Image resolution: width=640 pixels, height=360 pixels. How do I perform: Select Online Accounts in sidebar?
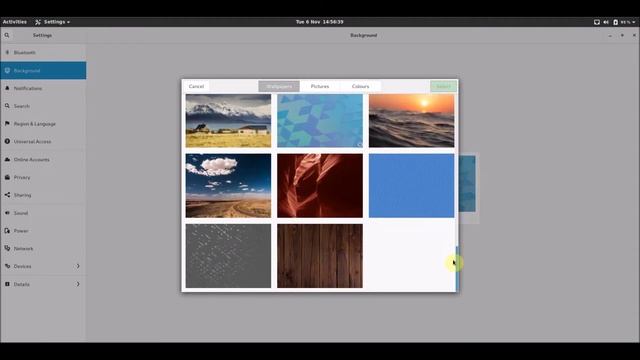click(43, 159)
